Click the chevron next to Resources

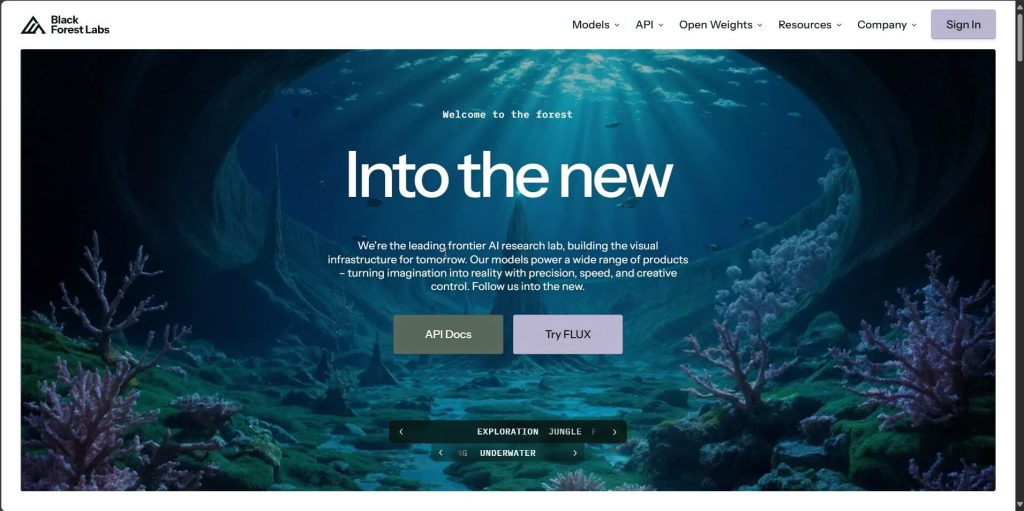[x=839, y=25]
